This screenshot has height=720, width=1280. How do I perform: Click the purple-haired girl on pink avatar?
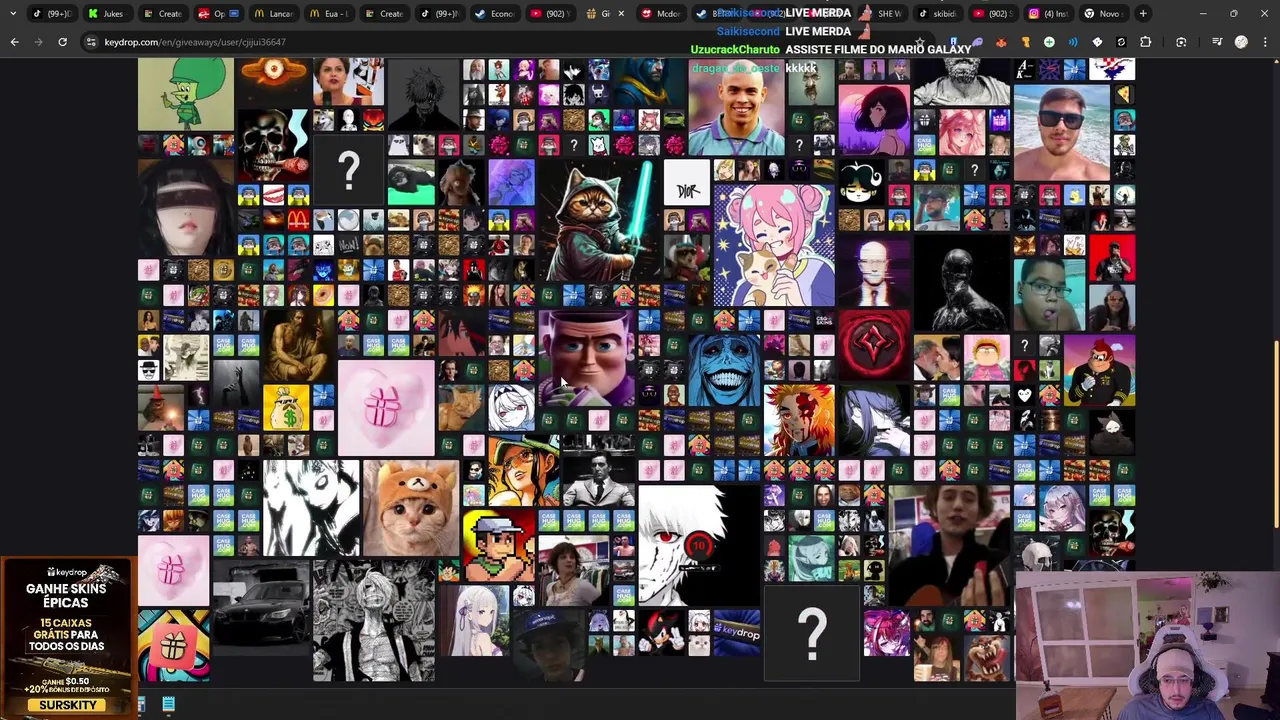[x=874, y=120]
